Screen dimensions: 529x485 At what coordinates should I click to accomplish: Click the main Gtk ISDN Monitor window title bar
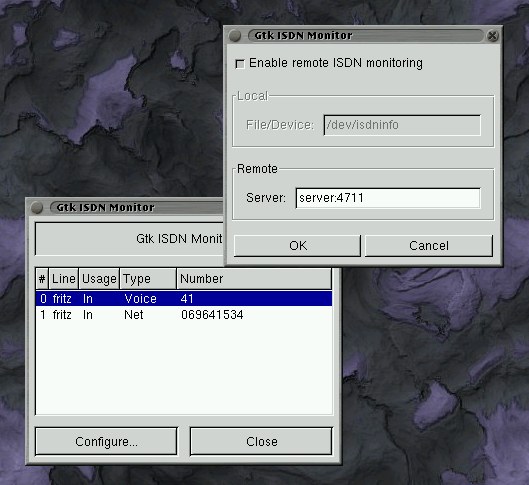(x=136, y=207)
